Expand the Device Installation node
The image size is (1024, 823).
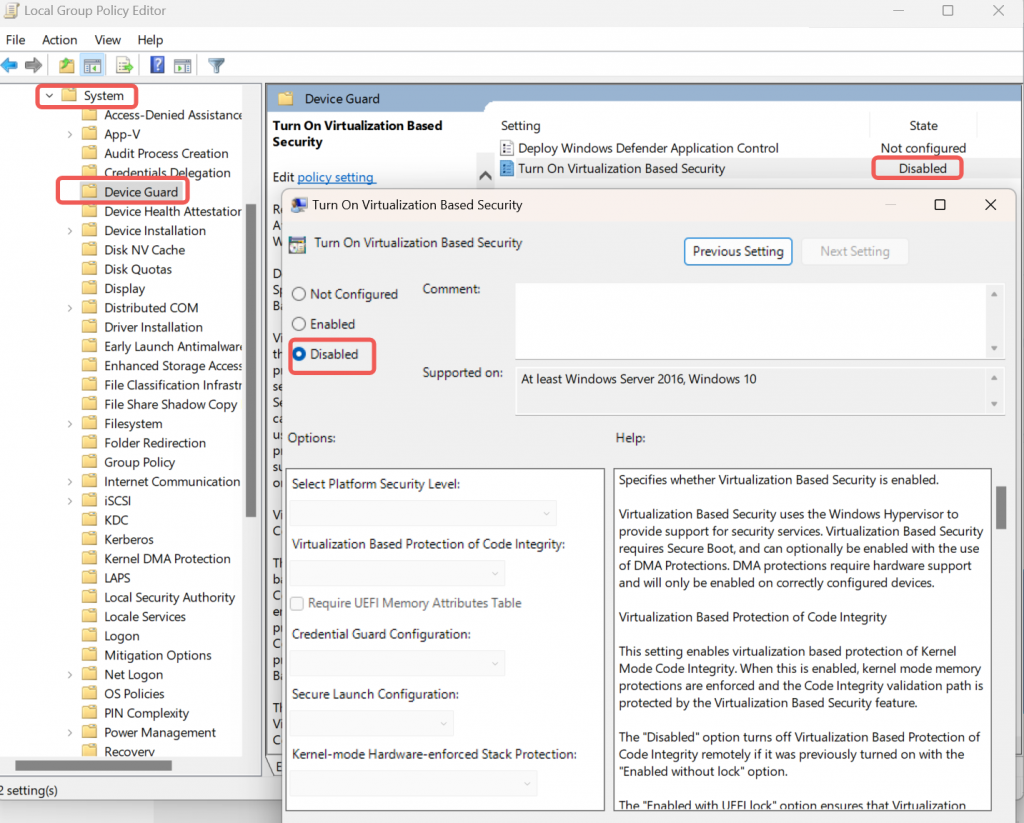69,231
